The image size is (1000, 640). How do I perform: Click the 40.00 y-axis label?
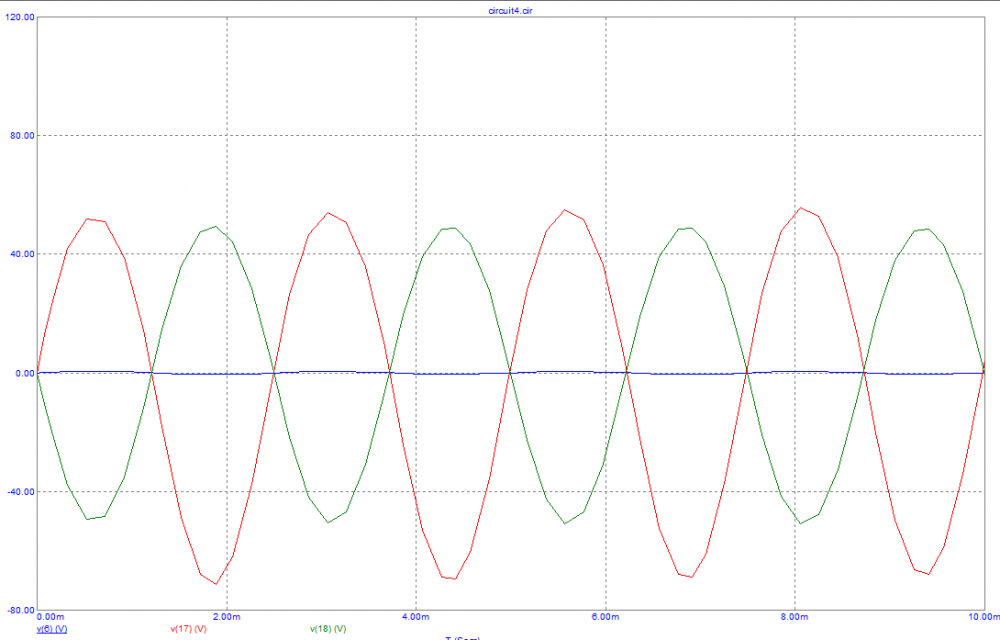21,254
